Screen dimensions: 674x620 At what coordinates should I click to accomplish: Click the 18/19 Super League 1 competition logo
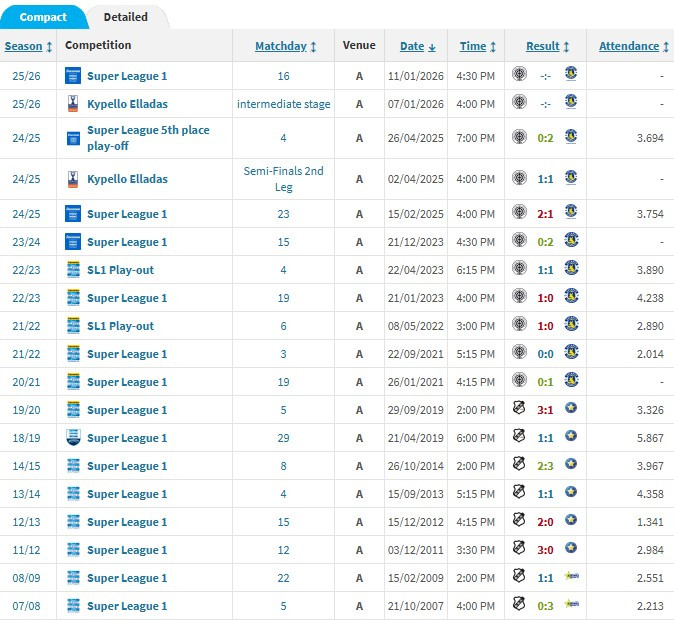[x=72, y=438]
